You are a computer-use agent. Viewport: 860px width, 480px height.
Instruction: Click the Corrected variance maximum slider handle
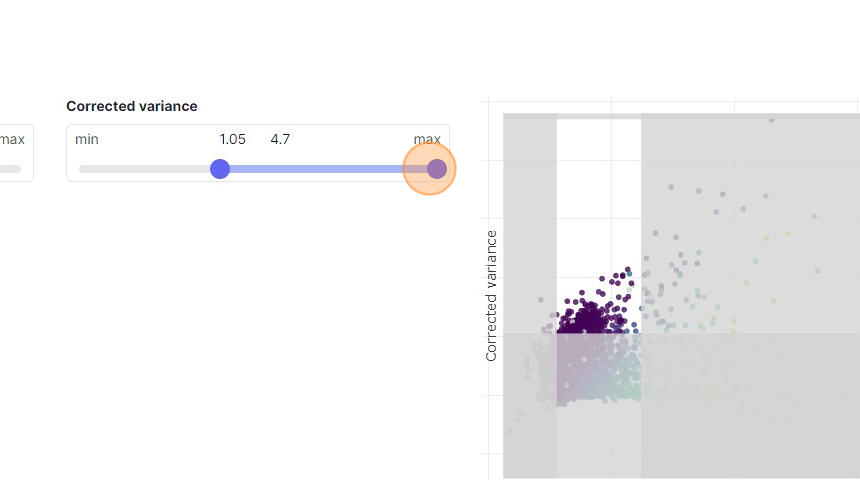click(x=437, y=169)
